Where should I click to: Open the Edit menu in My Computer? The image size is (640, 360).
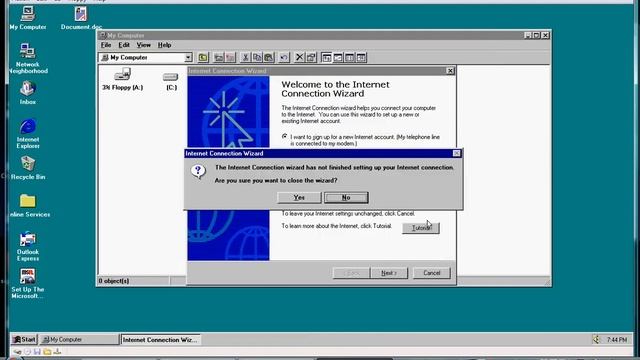124,45
